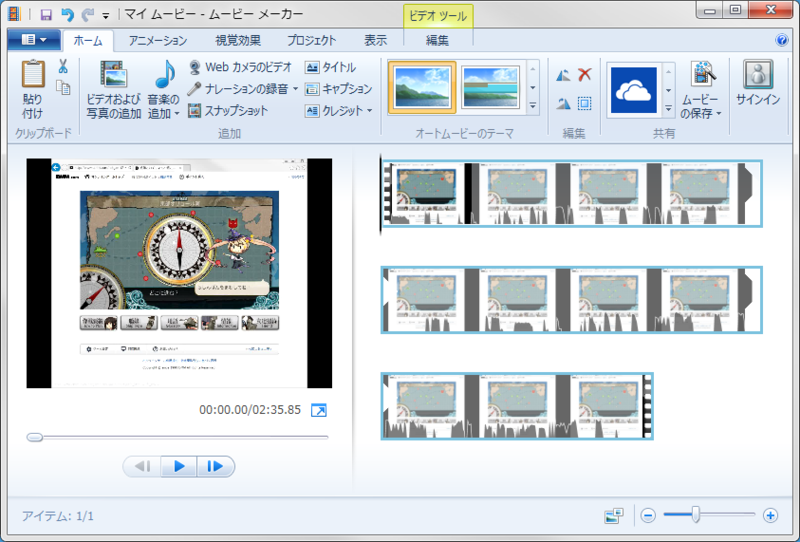Image resolution: width=800 pixels, height=542 pixels.
Task: Click the Save icon in the quick access toolbar
Action: coord(46,14)
